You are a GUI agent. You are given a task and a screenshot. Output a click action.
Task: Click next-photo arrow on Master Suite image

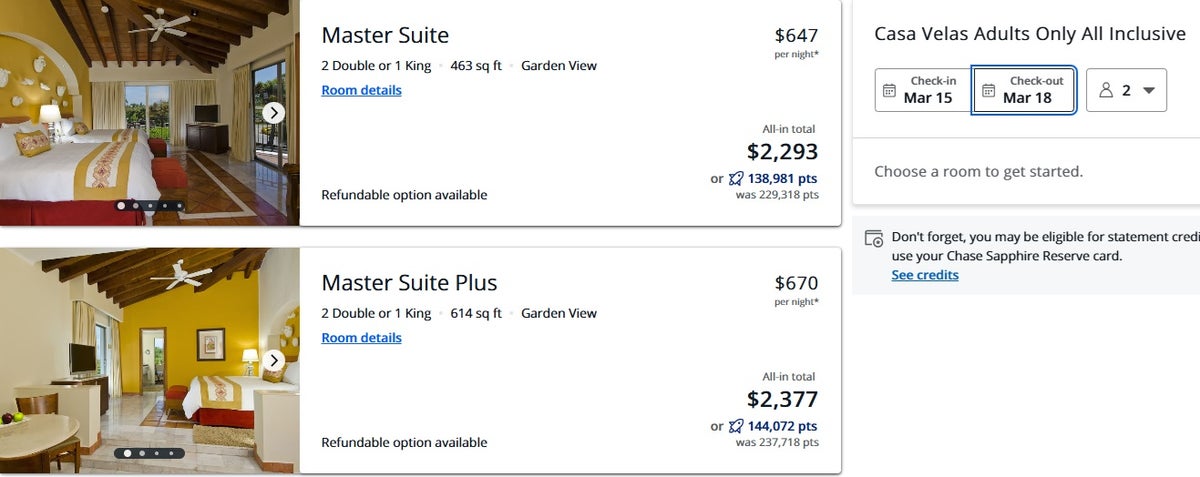274,113
